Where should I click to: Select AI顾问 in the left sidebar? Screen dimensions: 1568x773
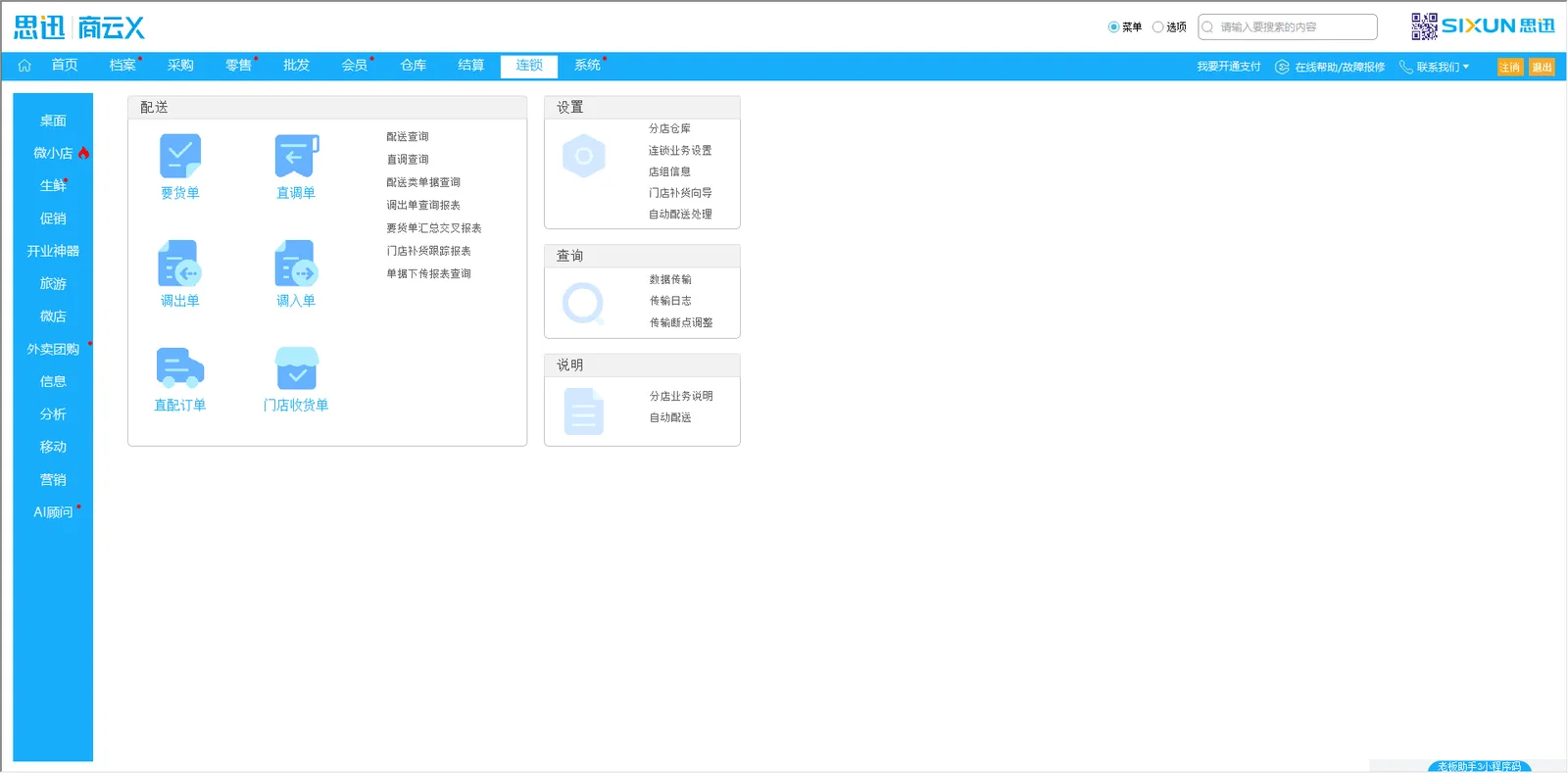(x=53, y=512)
